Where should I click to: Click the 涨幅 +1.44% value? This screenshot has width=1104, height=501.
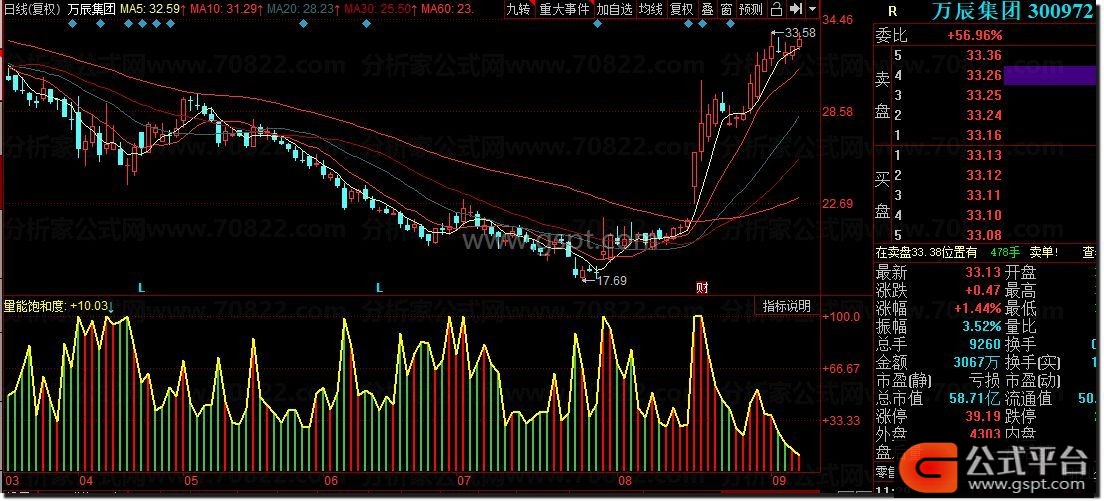(978, 308)
